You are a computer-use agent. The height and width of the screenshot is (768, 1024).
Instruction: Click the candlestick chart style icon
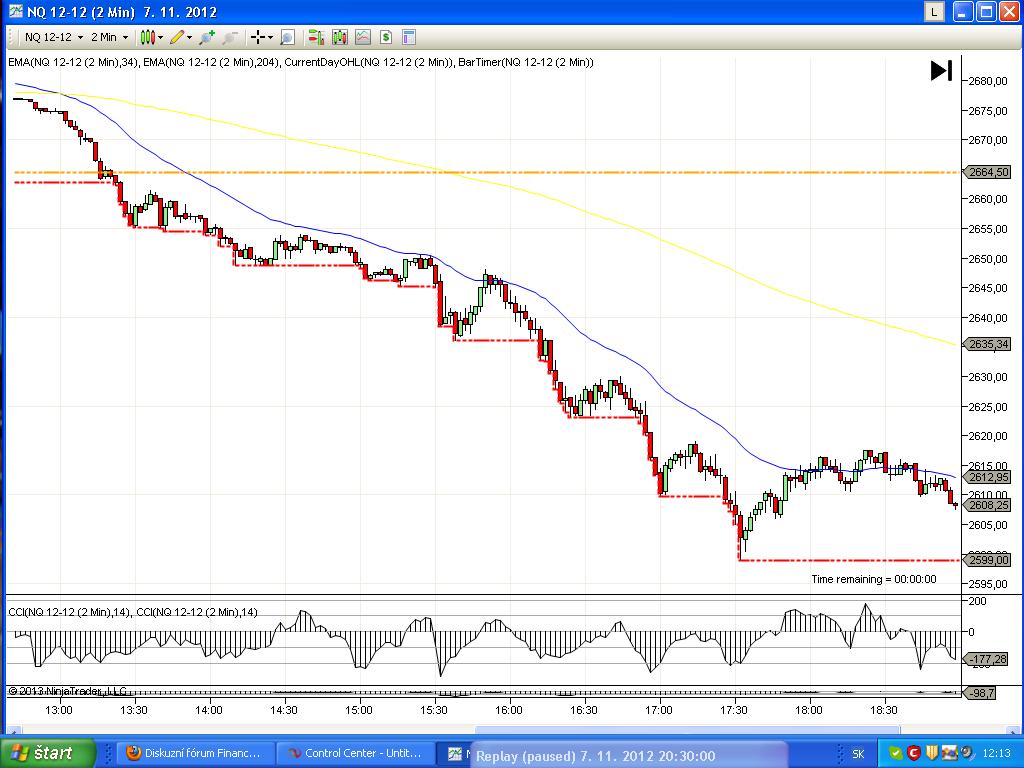(x=148, y=37)
